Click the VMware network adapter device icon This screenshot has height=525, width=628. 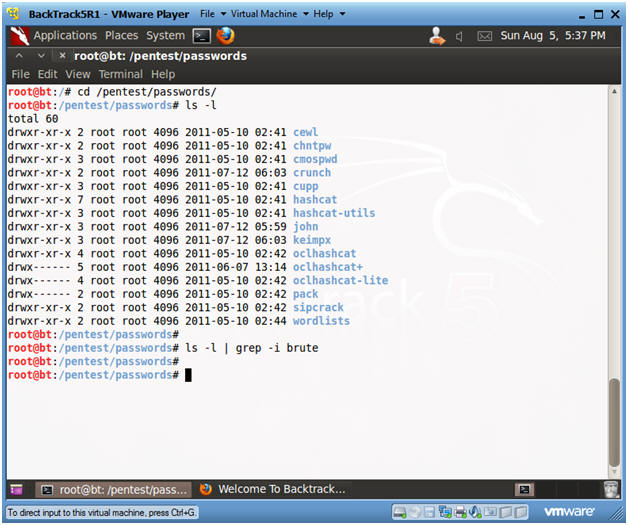445,511
